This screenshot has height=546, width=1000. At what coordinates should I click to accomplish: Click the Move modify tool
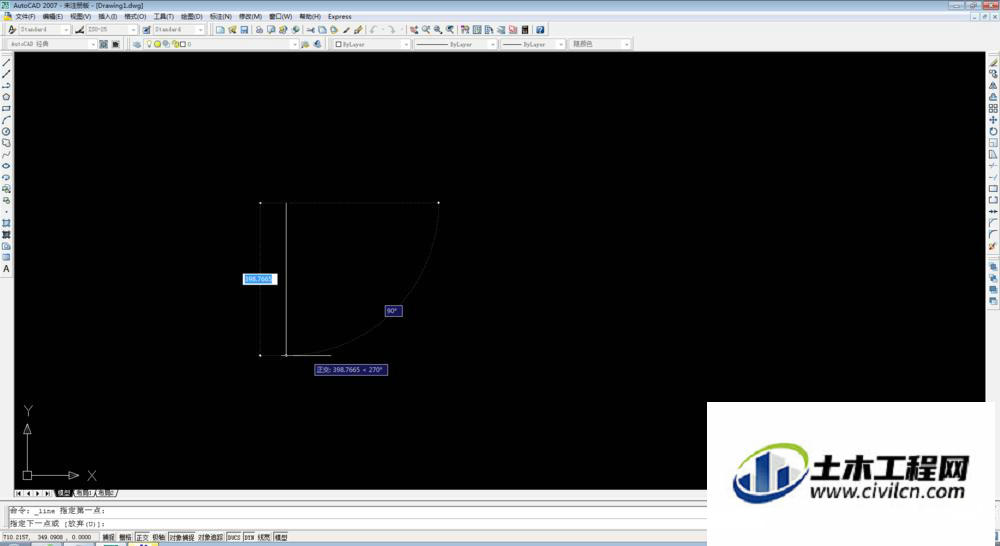[x=993, y=120]
